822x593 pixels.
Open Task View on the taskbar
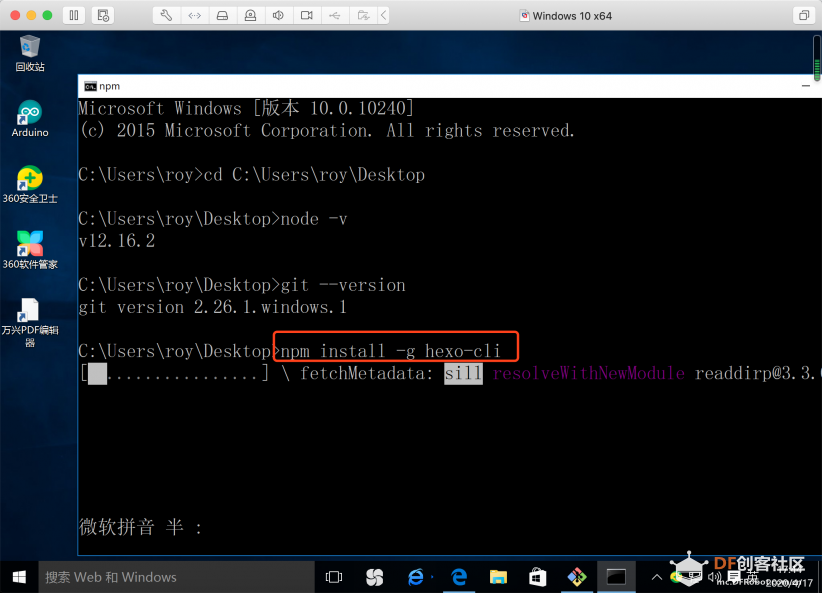pos(334,577)
